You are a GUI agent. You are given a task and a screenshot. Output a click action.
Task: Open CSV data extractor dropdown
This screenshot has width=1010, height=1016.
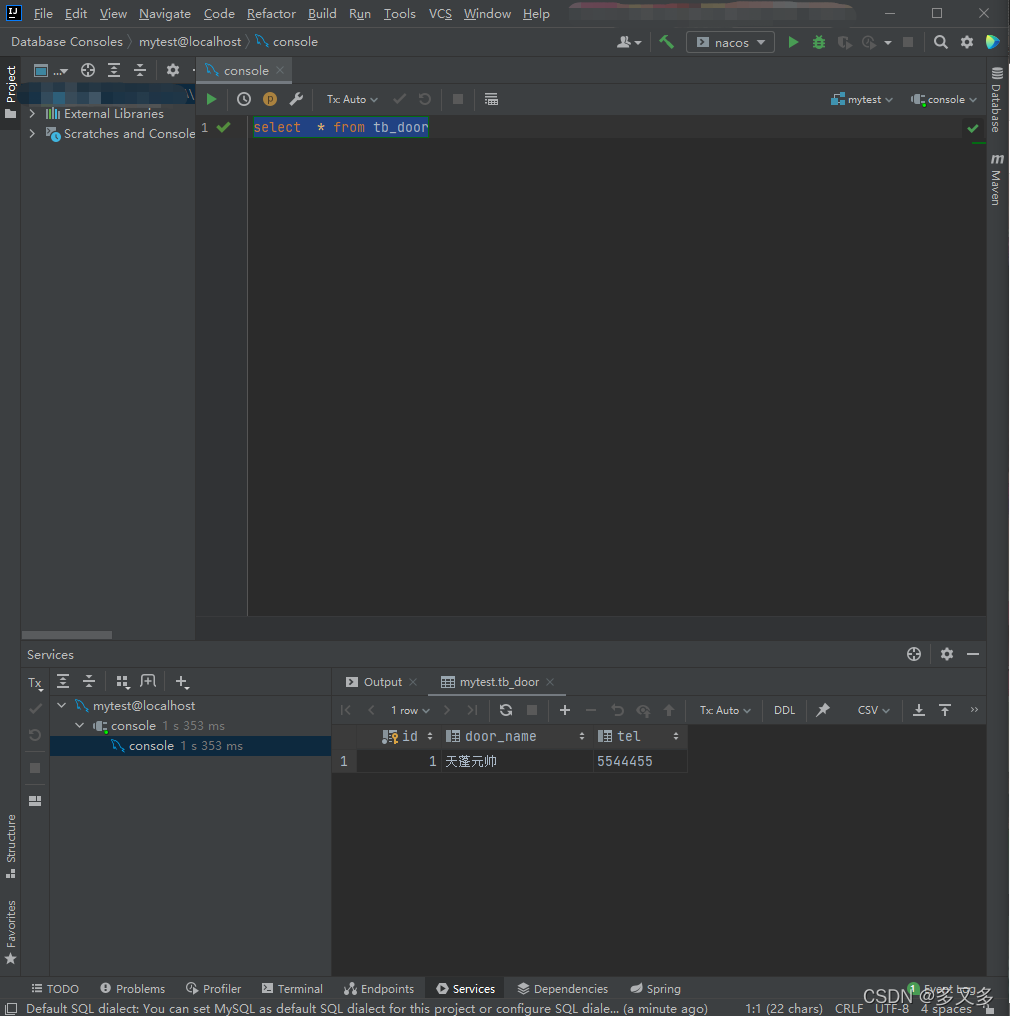point(873,710)
